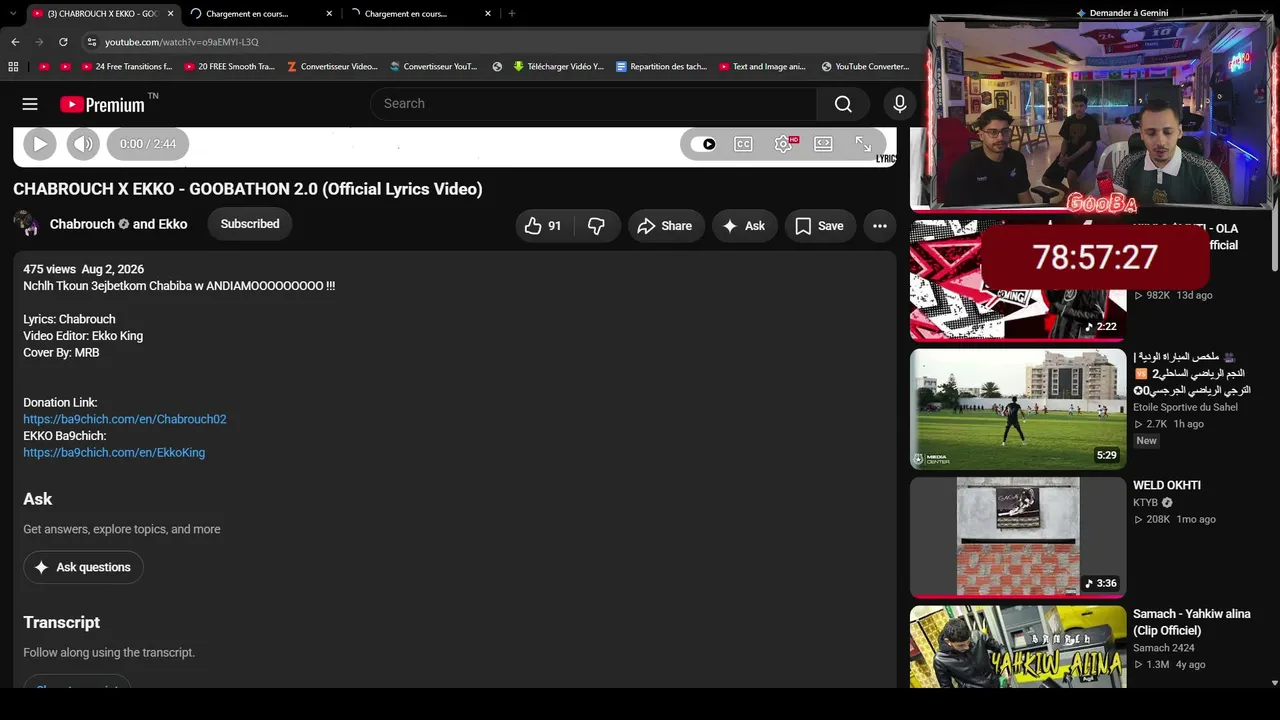Like the video (91 likes)
The height and width of the screenshot is (720, 1280).
pyautogui.click(x=543, y=226)
